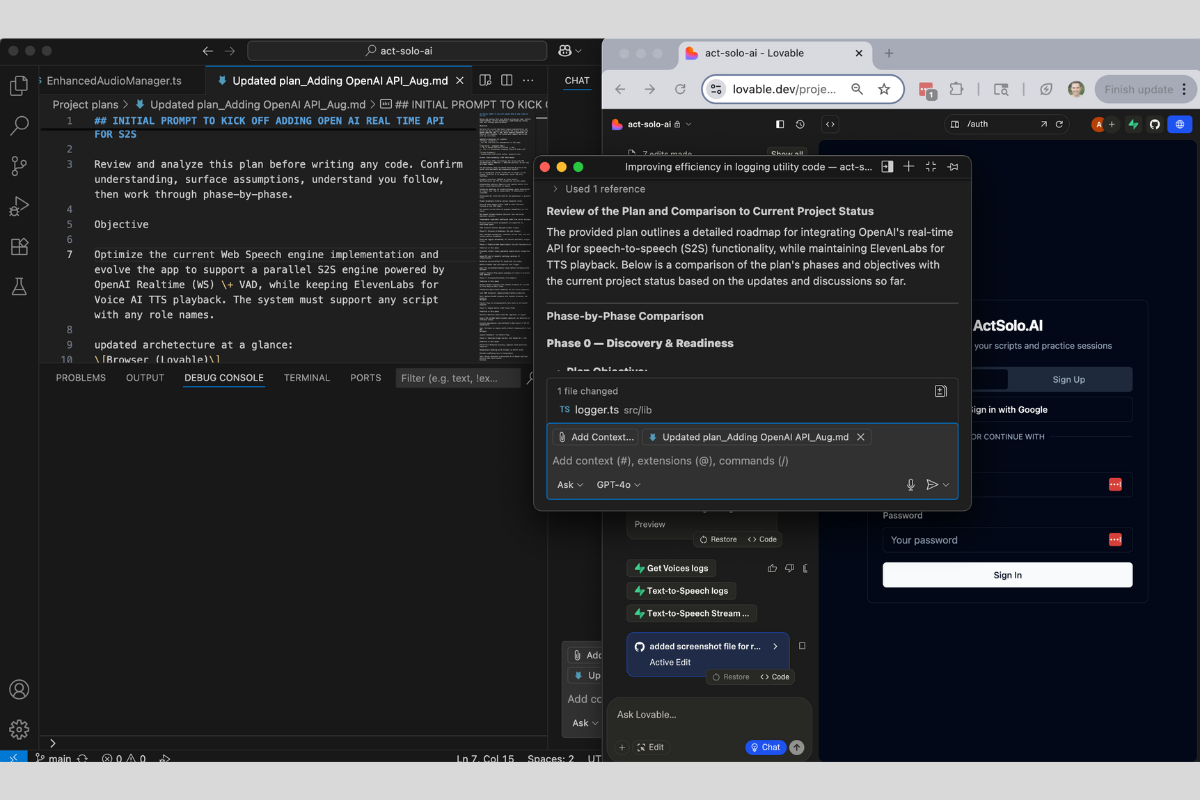Screen dimensions: 1200x800
Task: Switch to the TERMINAL panel tab
Action: coord(307,378)
